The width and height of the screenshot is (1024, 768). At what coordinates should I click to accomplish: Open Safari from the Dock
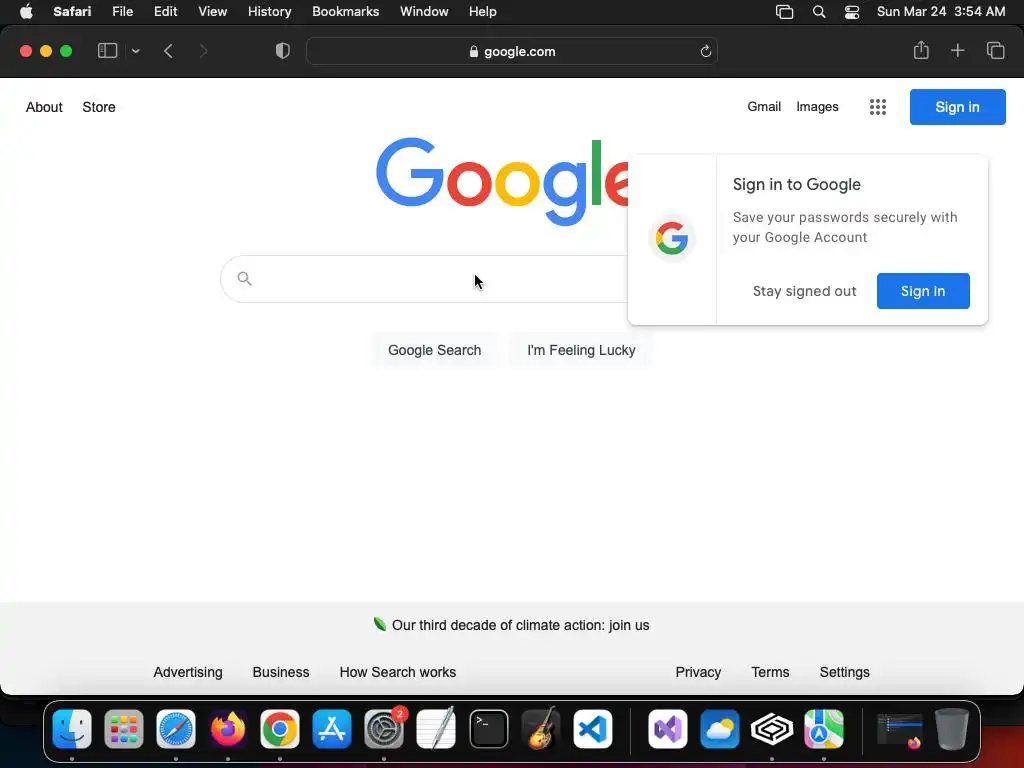click(176, 729)
